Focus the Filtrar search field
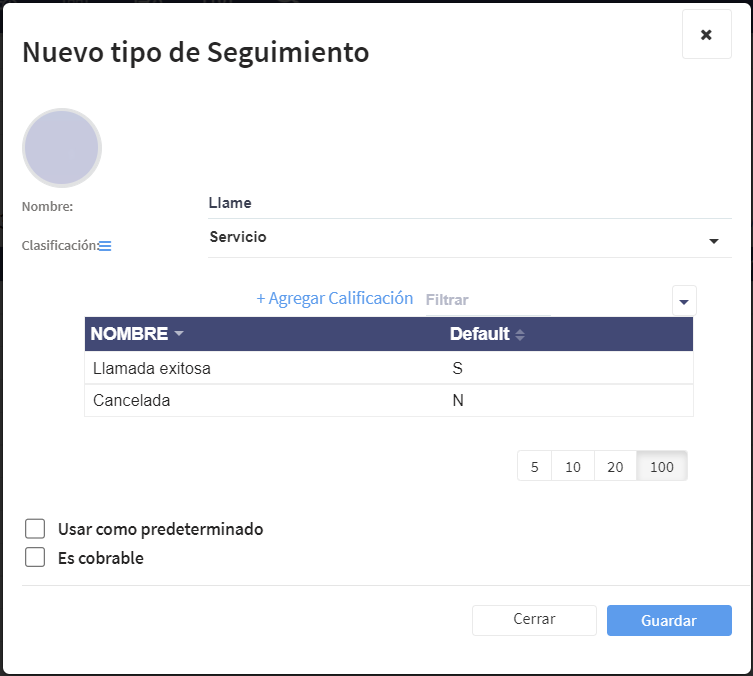The image size is (753, 676). [x=487, y=299]
